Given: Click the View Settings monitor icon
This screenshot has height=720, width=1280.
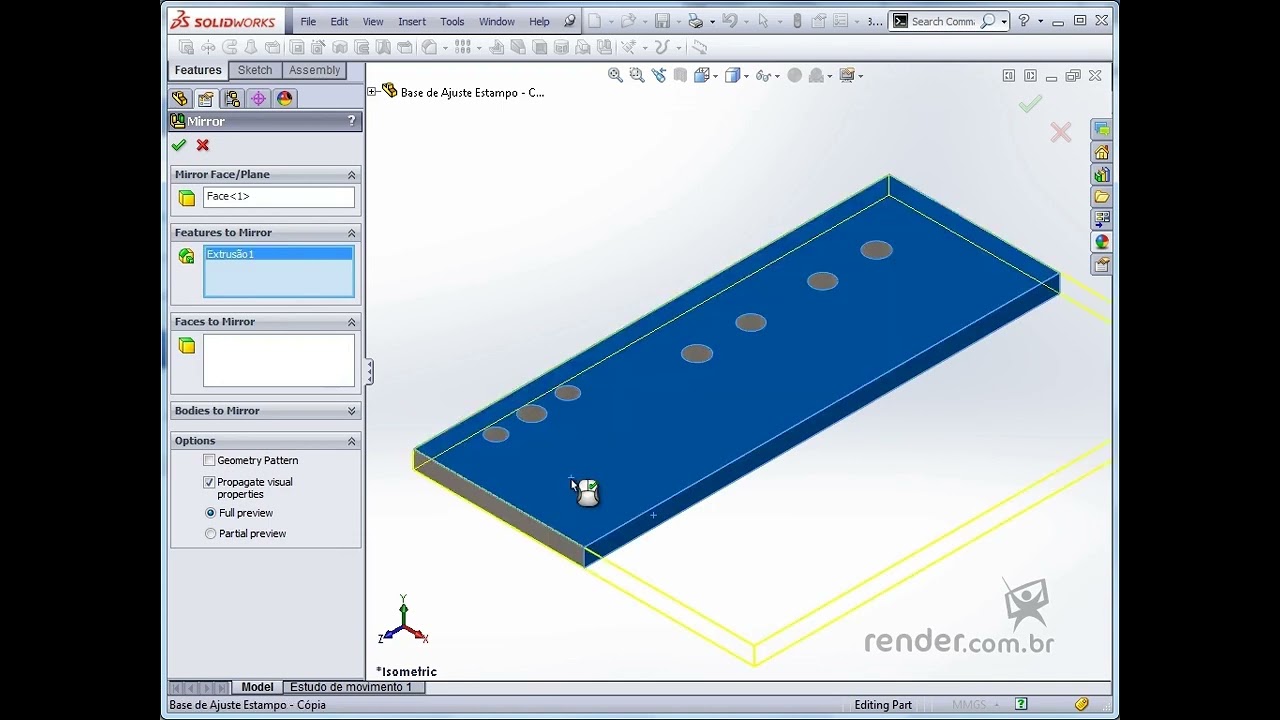Looking at the screenshot, I should [847, 75].
